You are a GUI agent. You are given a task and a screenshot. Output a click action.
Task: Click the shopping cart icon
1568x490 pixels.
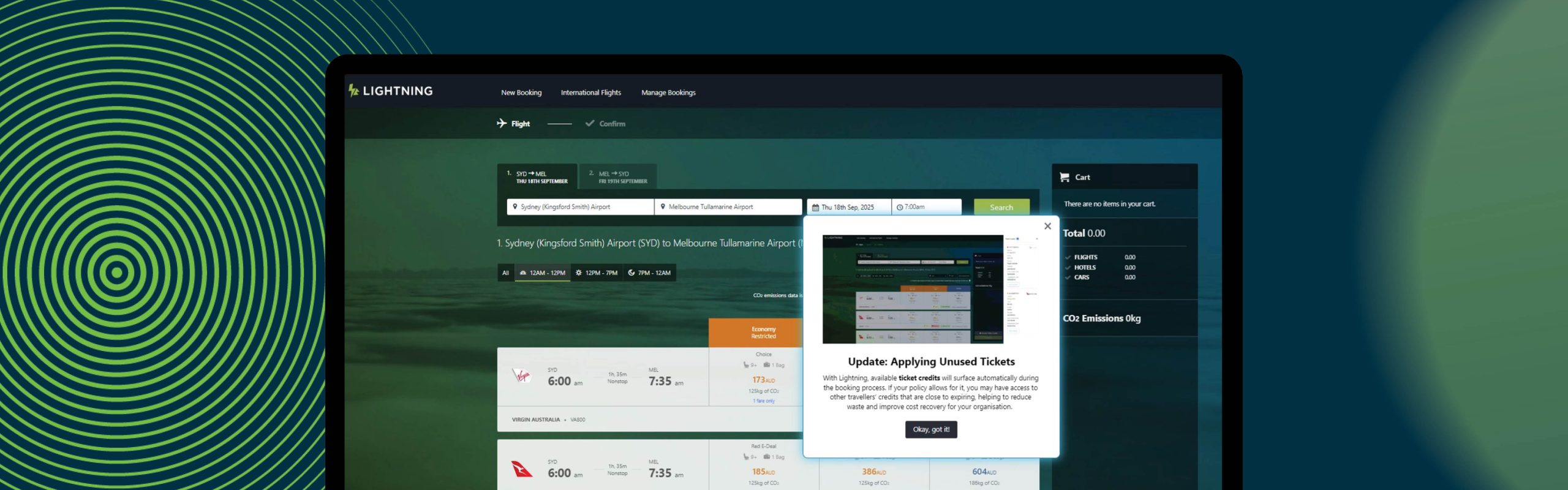[1065, 177]
